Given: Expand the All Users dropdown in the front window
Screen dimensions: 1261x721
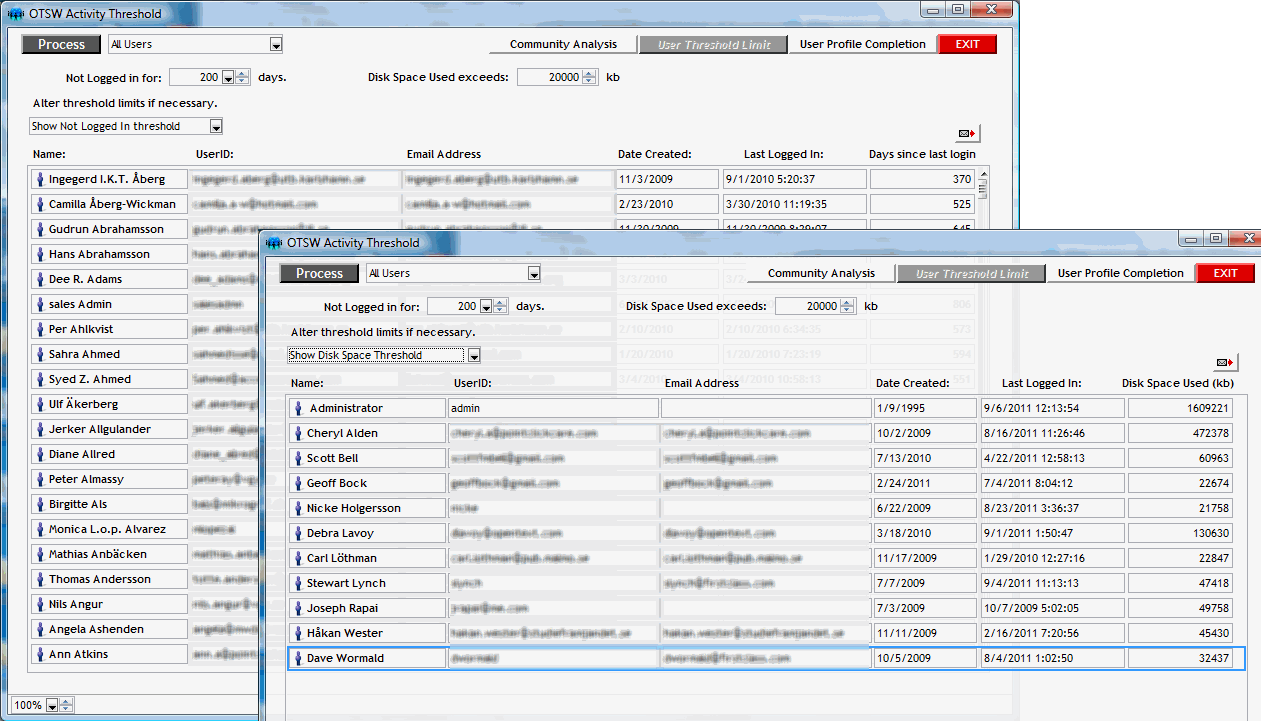Looking at the screenshot, I should coord(534,273).
